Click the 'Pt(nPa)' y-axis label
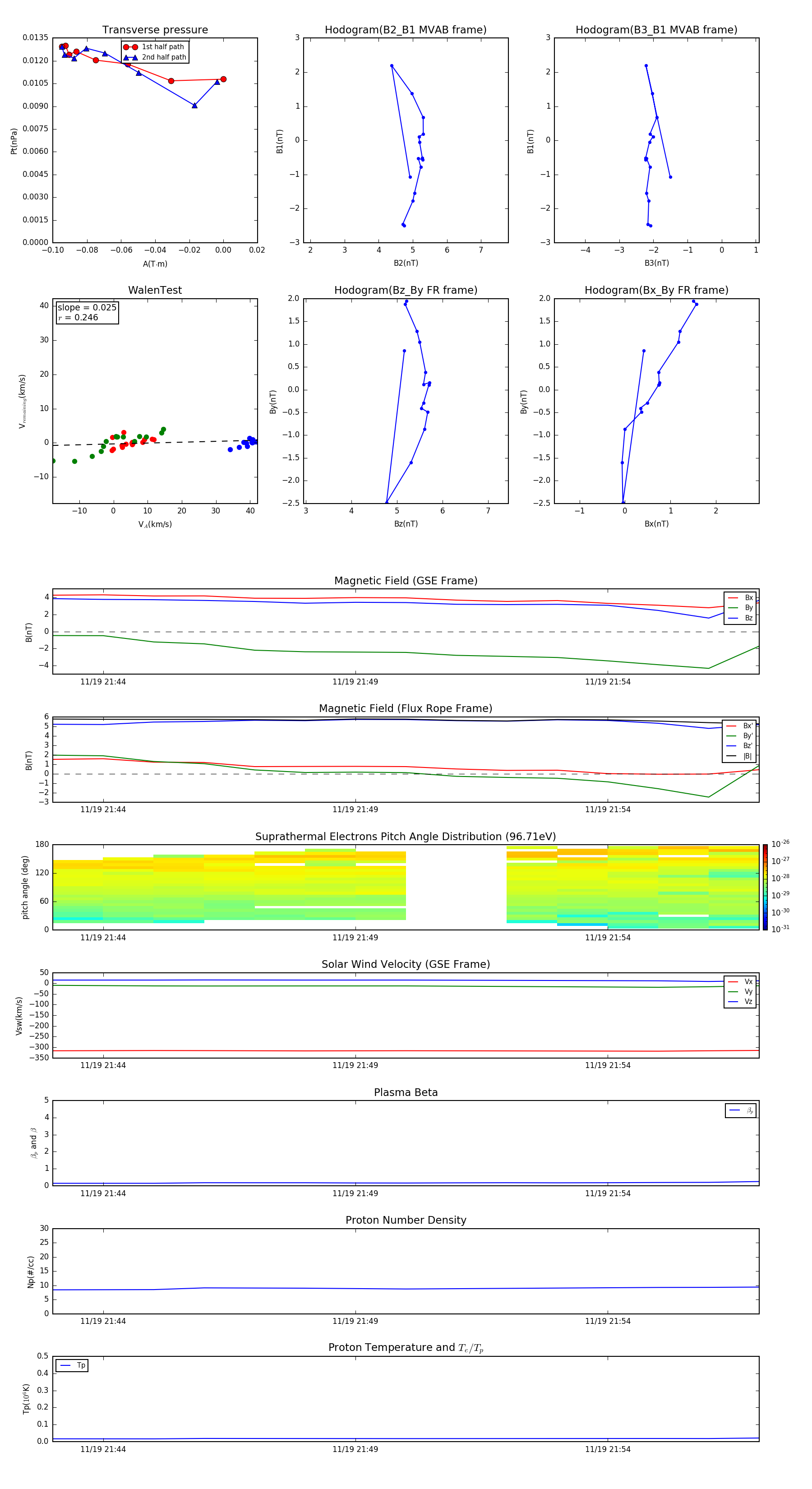The width and height of the screenshot is (812, 1489). click(14, 141)
